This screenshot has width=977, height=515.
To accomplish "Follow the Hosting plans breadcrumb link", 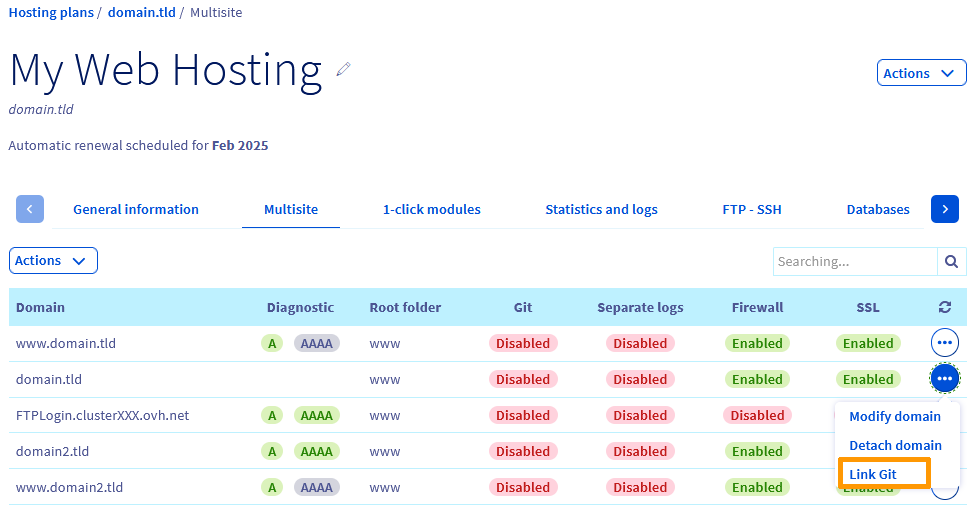I will [50, 13].
